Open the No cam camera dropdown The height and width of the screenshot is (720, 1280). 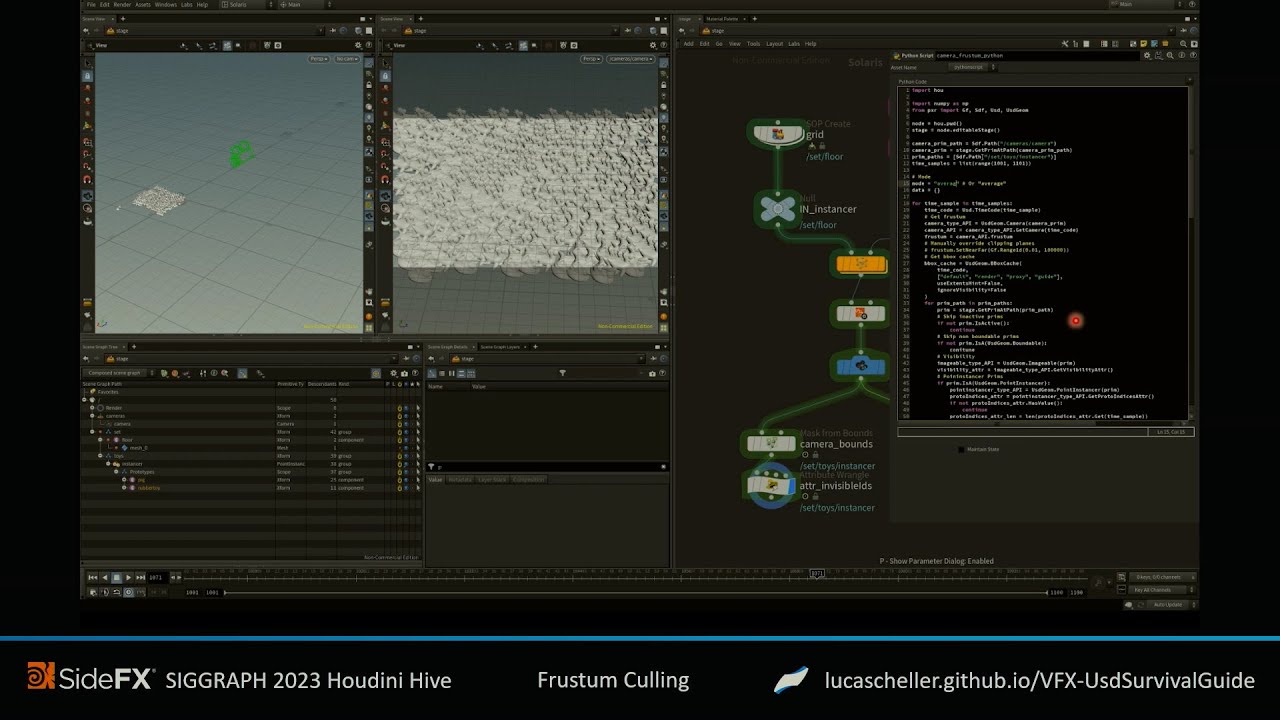point(347,59)
